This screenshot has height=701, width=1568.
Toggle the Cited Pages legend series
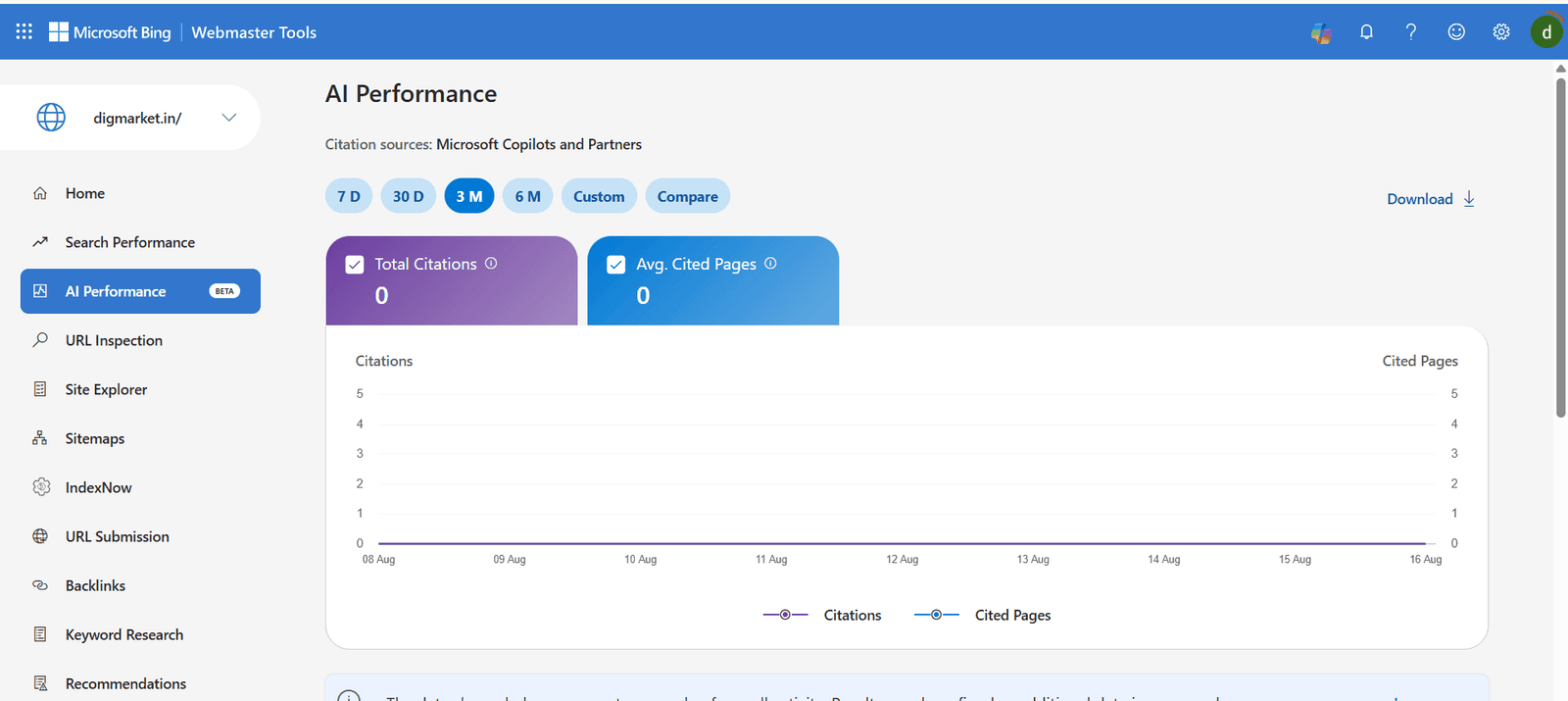click(983, 615)
